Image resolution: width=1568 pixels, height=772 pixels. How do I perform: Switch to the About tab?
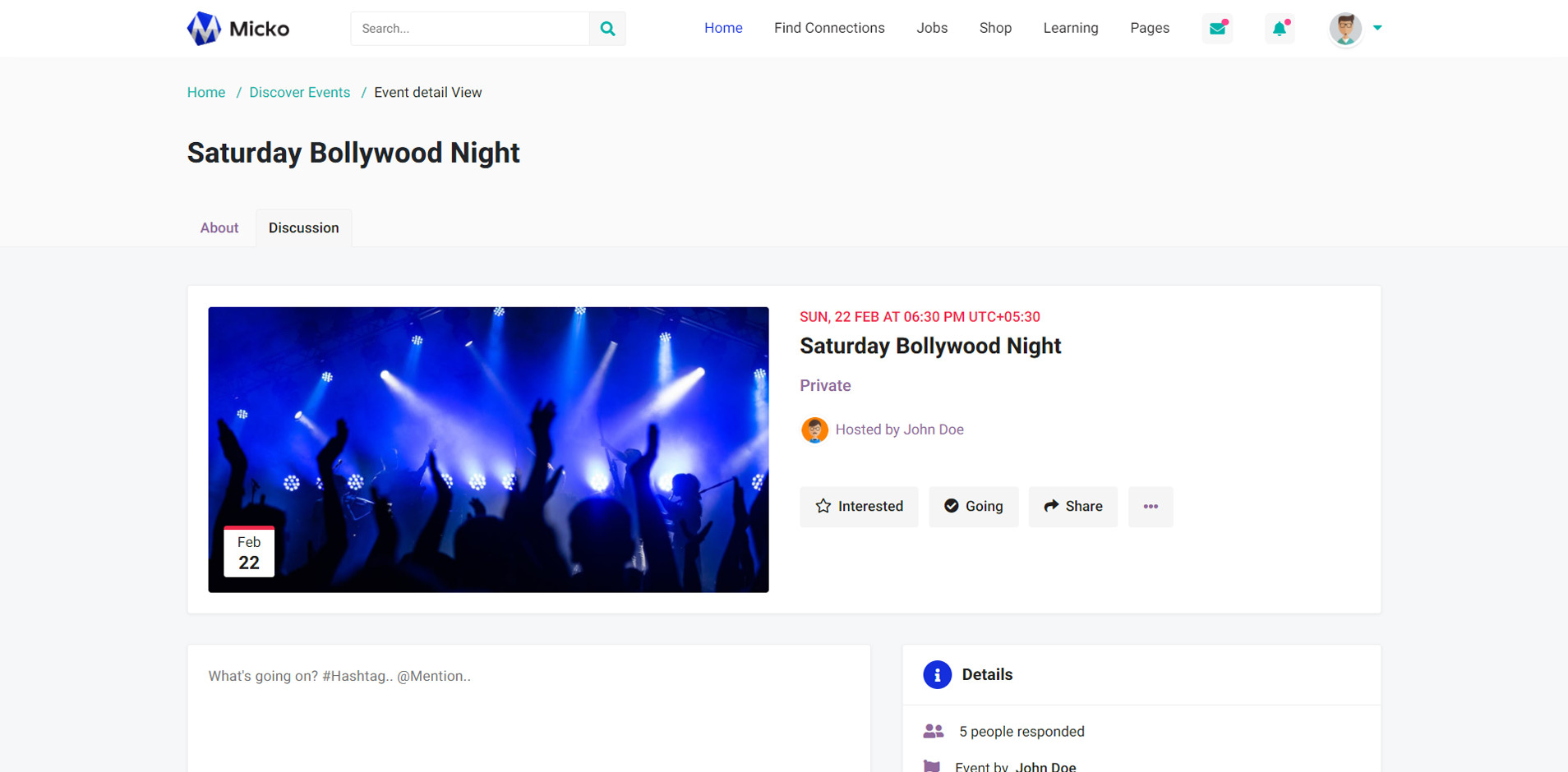[219, 227]
